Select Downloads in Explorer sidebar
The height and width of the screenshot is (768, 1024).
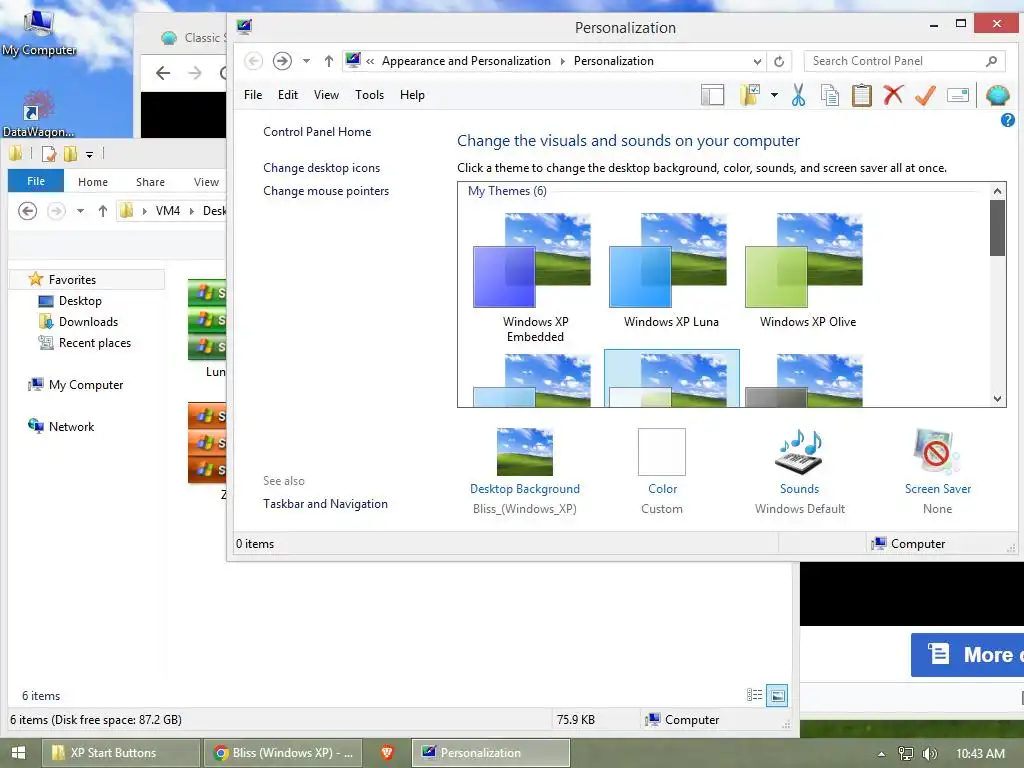click(88, 321)
